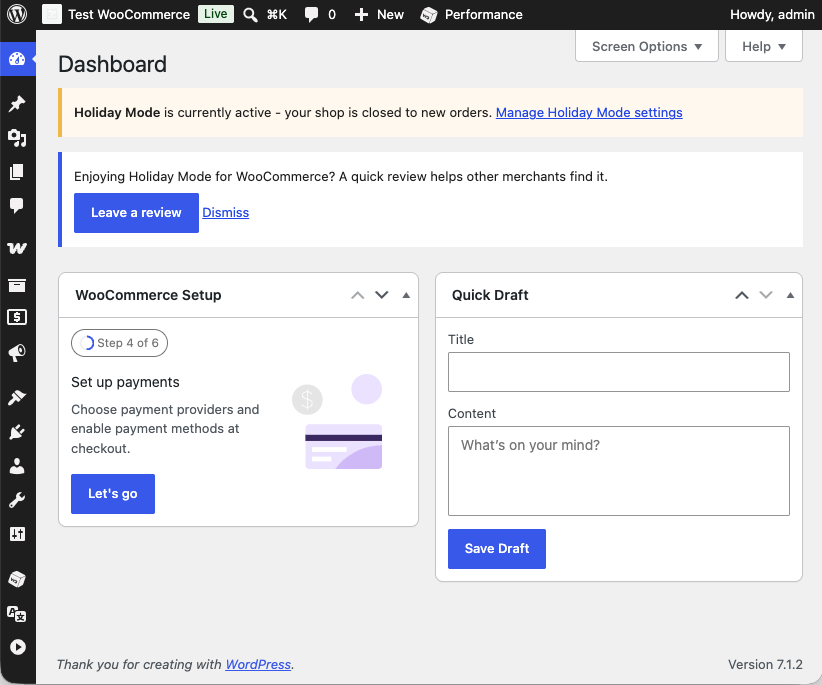Expand Screen Options dropdown

click(646, 46)
